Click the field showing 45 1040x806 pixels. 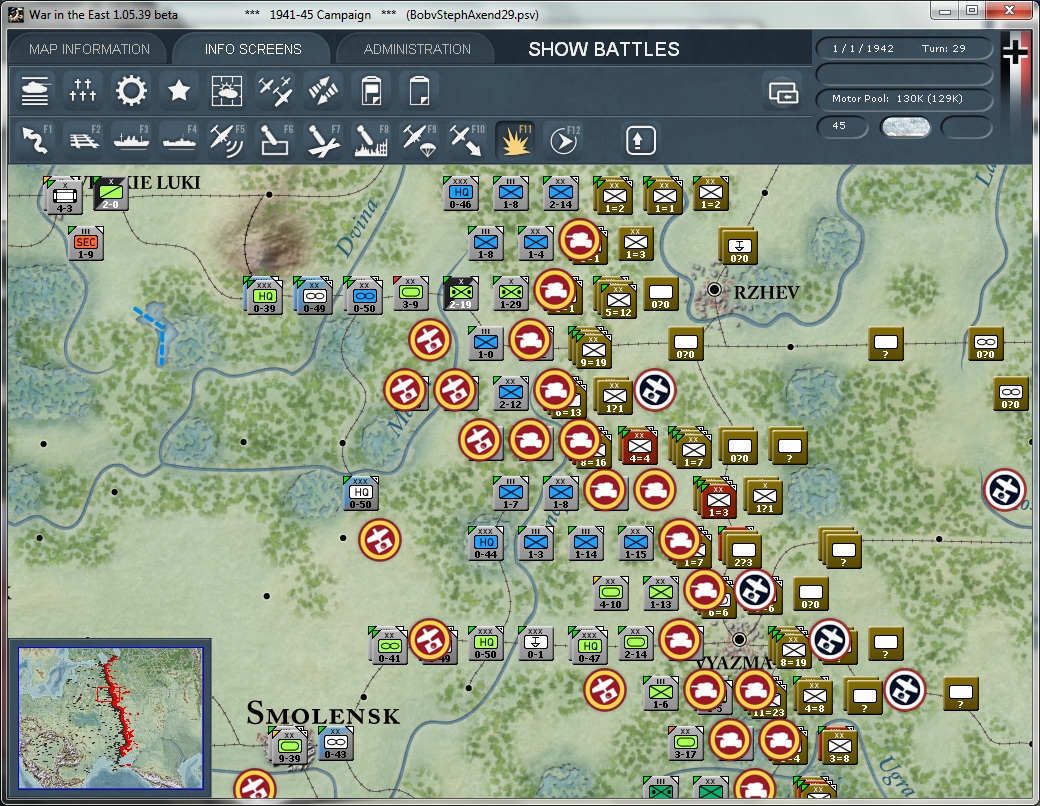pyautogui.click(x=842, y=126)
